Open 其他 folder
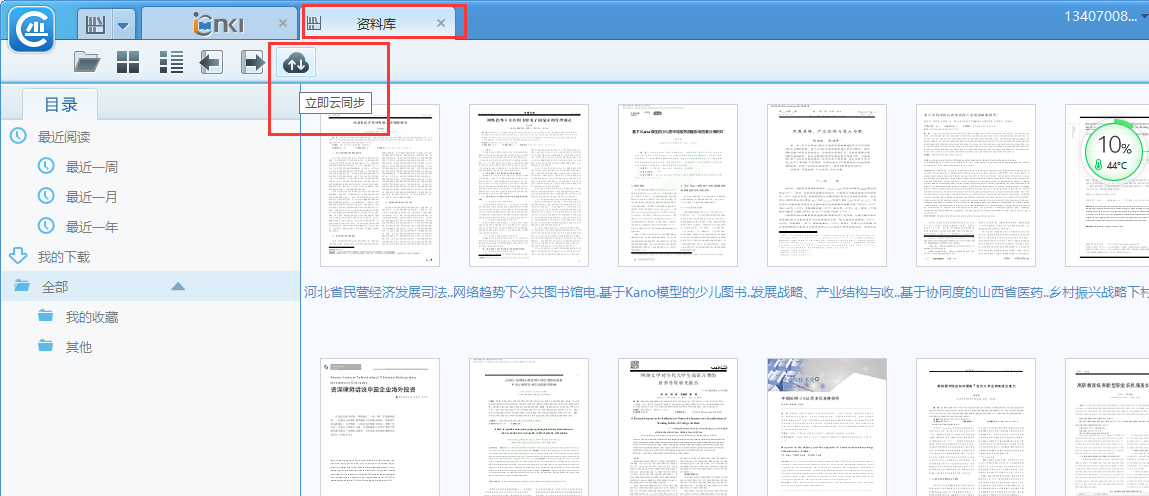This screenshot has height=496, width=1149. pyautogui.click(x=78, y=347)
